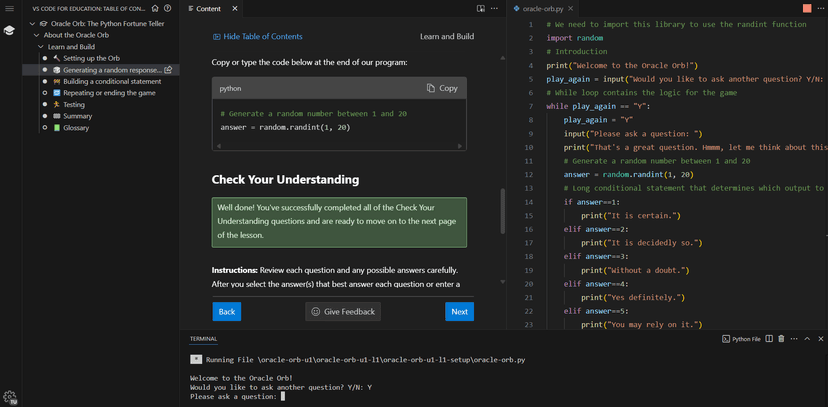Stop the running file with the red square
The height and width of the screenshot is (407, 828).
coord(807,8)
